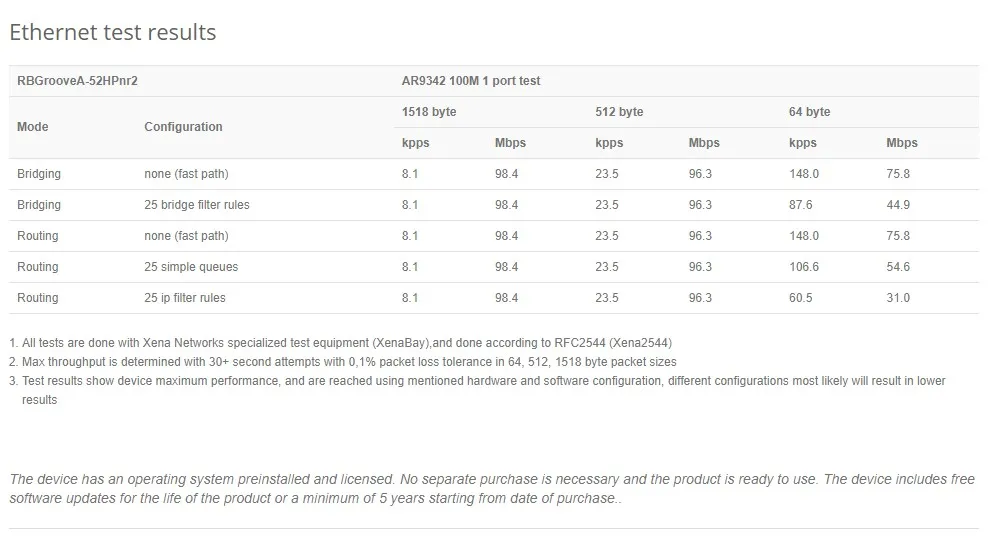Click the kpps header under 1518 byte
The image size is (989, 553).
415,143
